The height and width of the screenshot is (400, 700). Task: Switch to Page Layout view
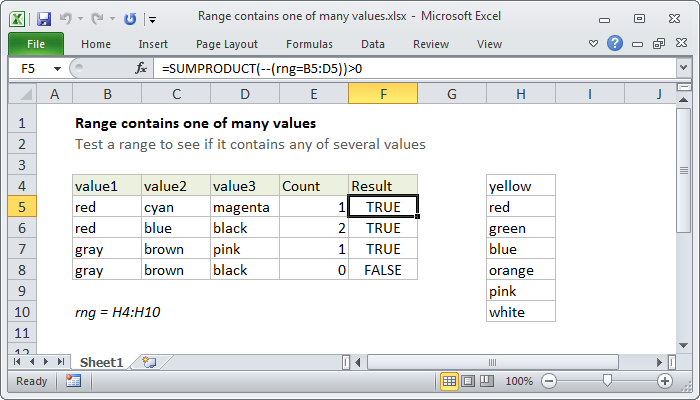(x=470, y=381)
